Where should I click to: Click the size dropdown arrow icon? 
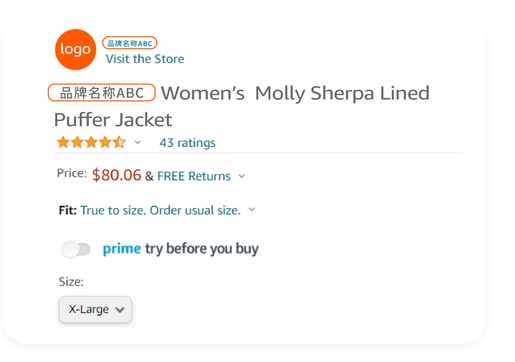[x=120, y=310]
